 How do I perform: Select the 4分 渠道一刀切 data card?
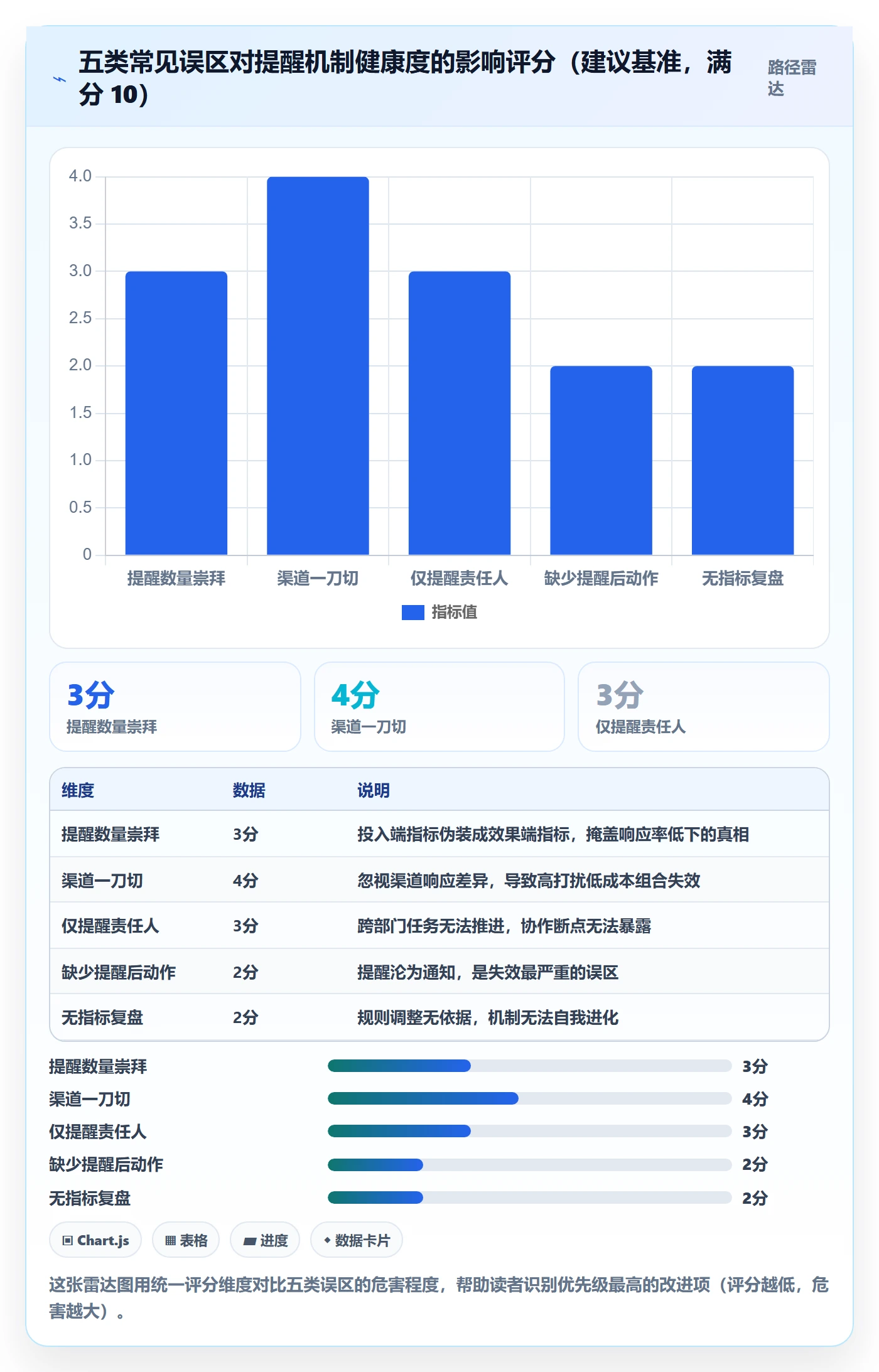coord(439,707)
